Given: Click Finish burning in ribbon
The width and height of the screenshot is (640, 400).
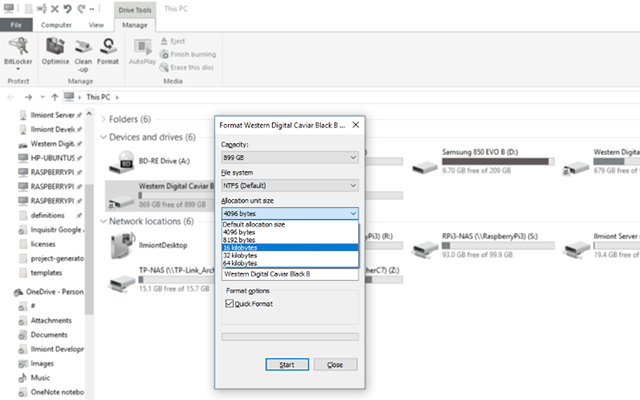Looking at the screenshot, I should [x=188, y=54].
